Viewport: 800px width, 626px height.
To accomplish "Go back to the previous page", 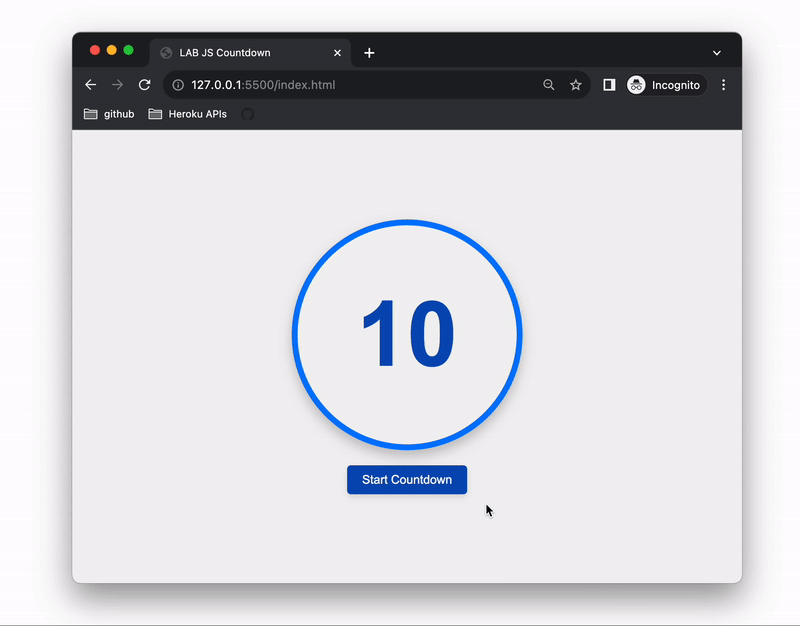I will (91, 85).
